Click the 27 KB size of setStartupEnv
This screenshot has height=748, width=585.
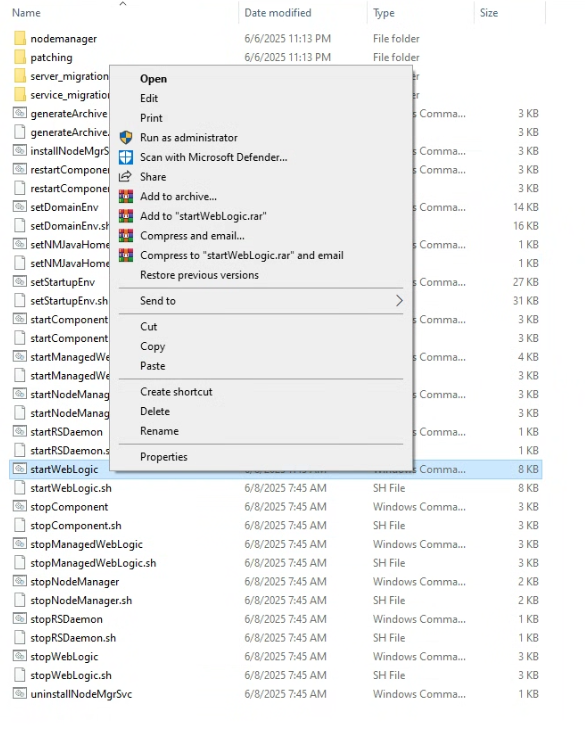pyautogui.click(x=526, y=282)
